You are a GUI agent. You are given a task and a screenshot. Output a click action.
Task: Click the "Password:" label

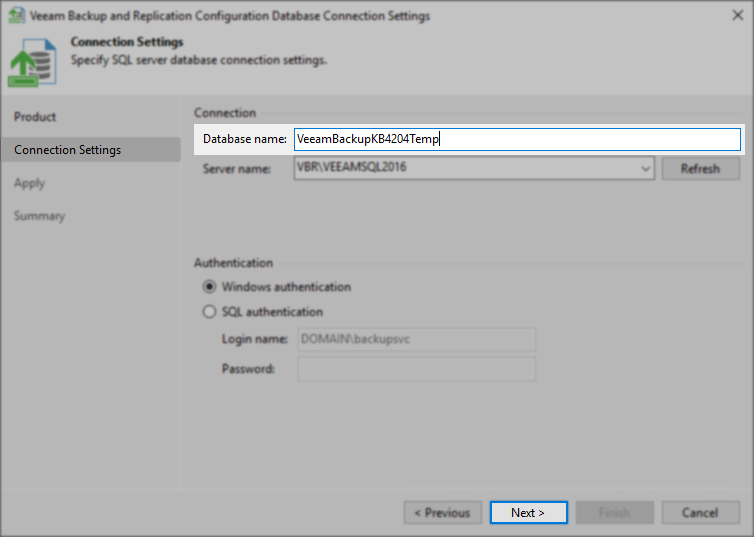pyautogui.click(x=248, y=369)
